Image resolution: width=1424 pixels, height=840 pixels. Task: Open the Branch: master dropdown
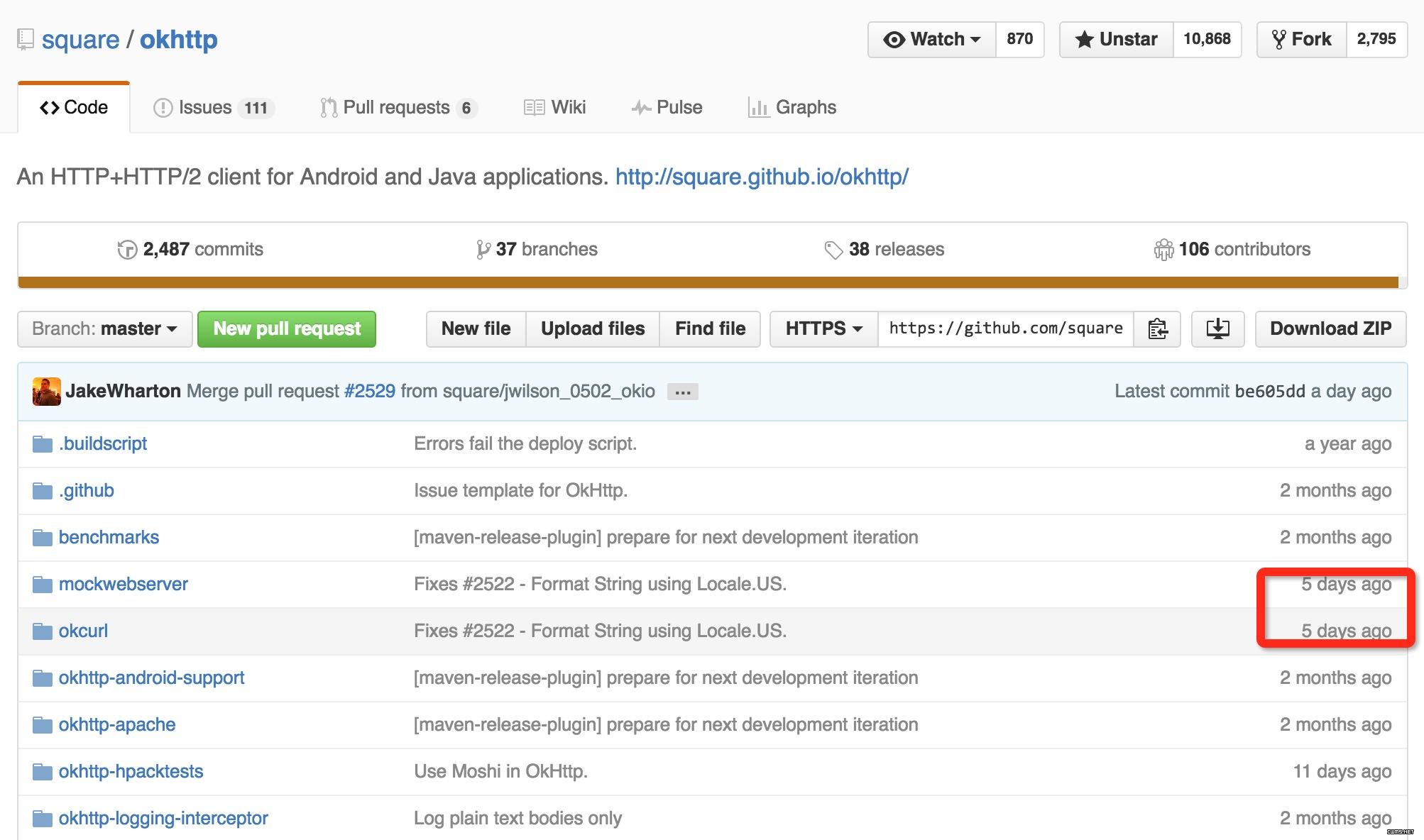pos(104,328)
